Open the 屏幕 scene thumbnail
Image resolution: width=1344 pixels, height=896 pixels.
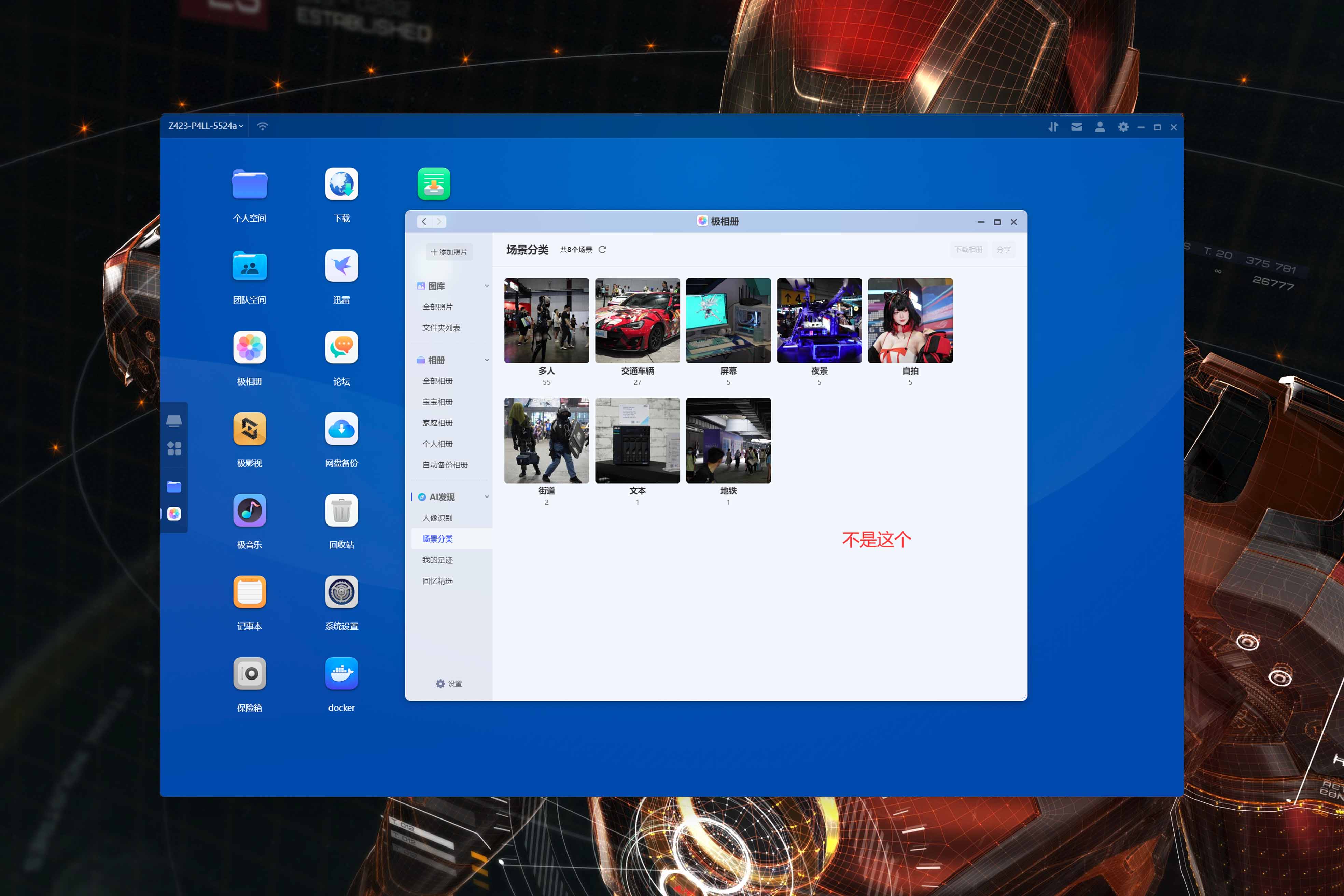[728, 321]
